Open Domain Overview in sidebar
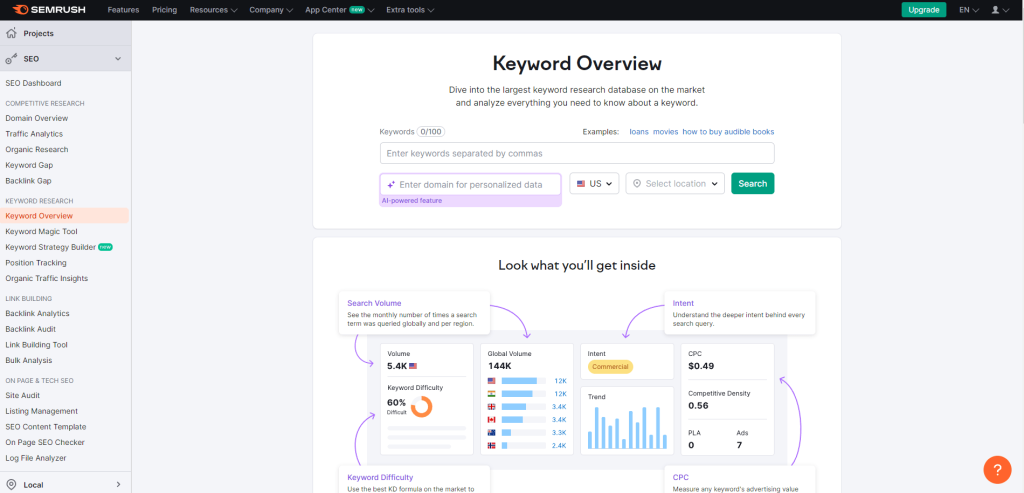The width and height of the screenshot is (1024, 493). tap(37, 118)
